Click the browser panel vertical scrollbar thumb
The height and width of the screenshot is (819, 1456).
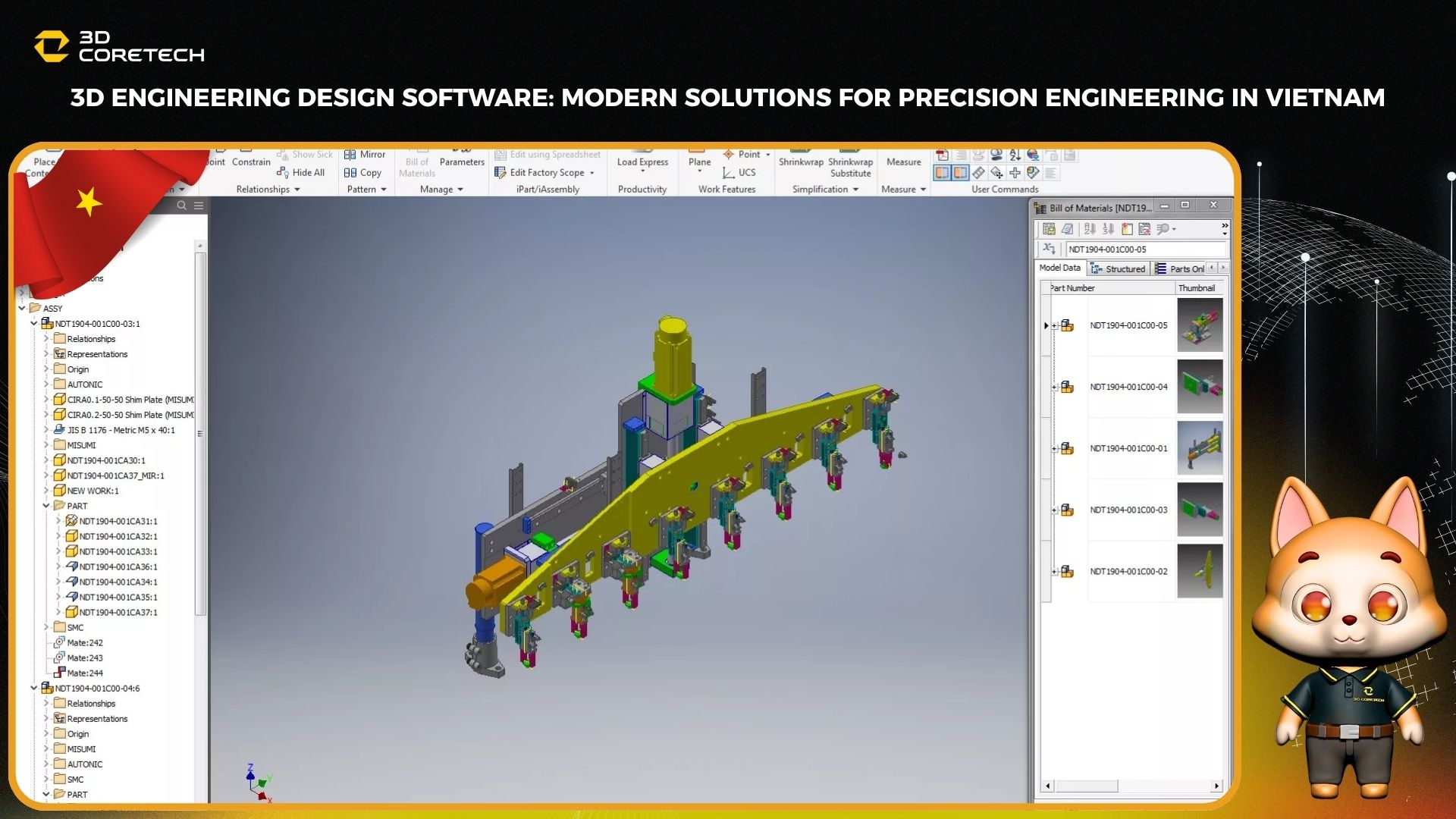click(x=200, y=433)
